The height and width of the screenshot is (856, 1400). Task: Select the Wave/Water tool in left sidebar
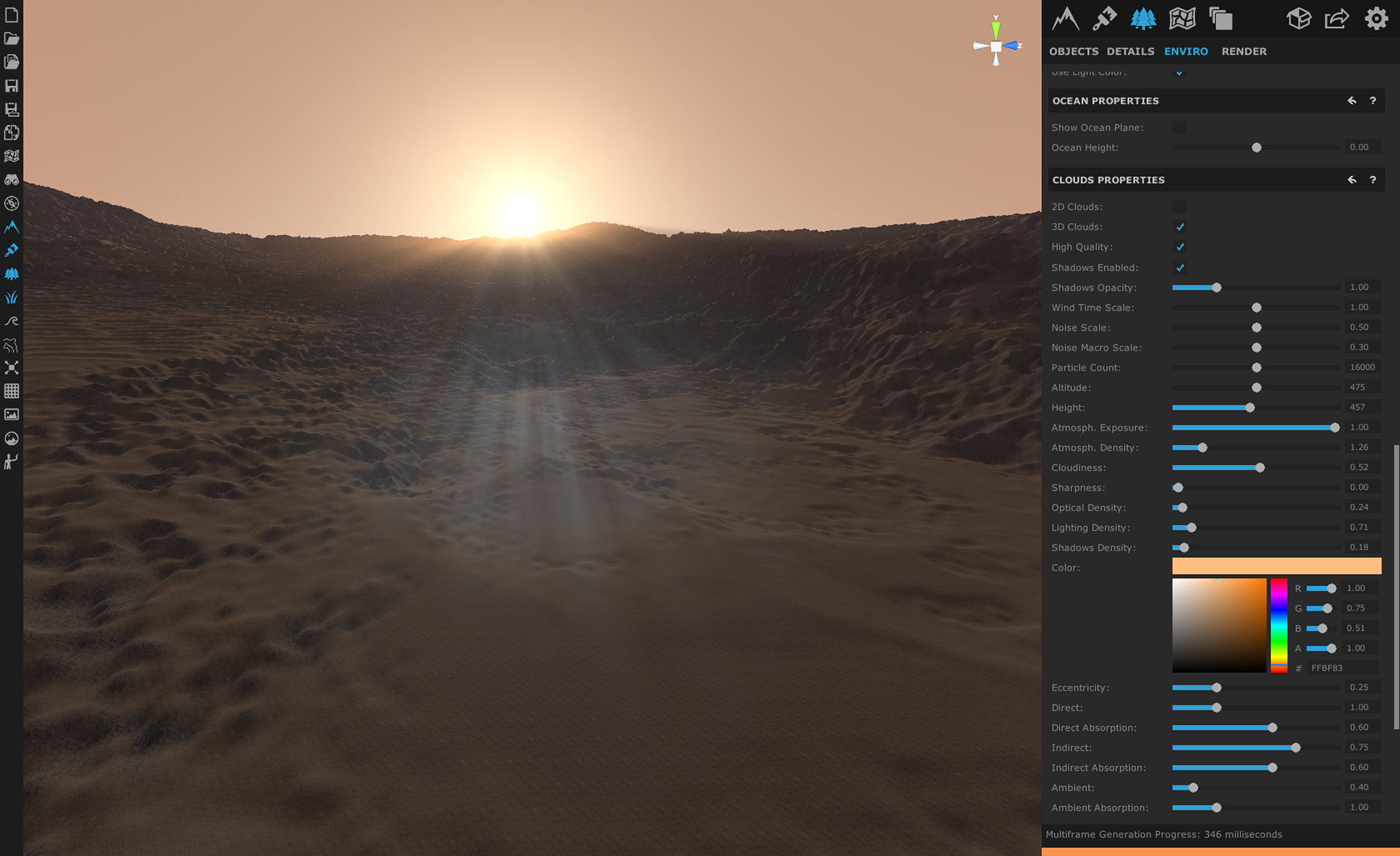point(12,321)
